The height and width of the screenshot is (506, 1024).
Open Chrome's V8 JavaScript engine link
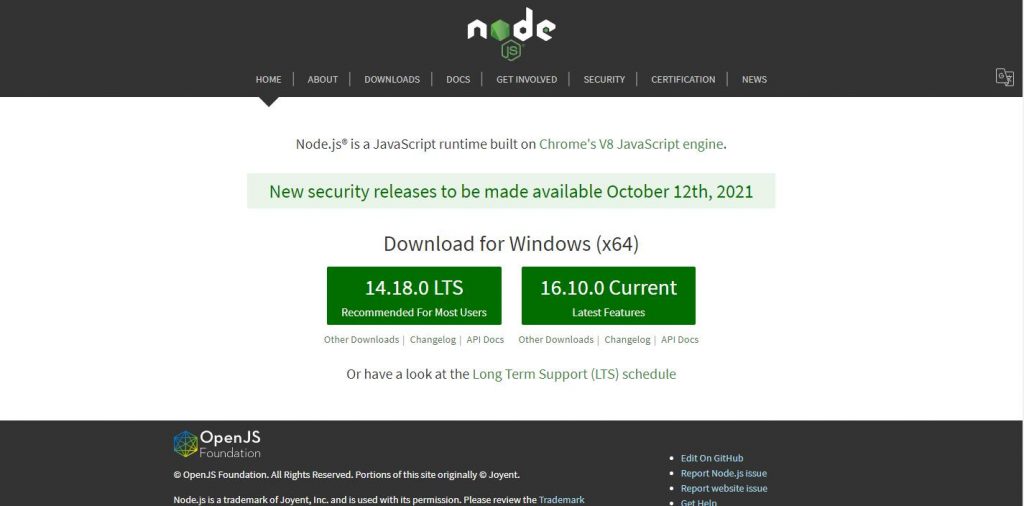pos(631,144)
